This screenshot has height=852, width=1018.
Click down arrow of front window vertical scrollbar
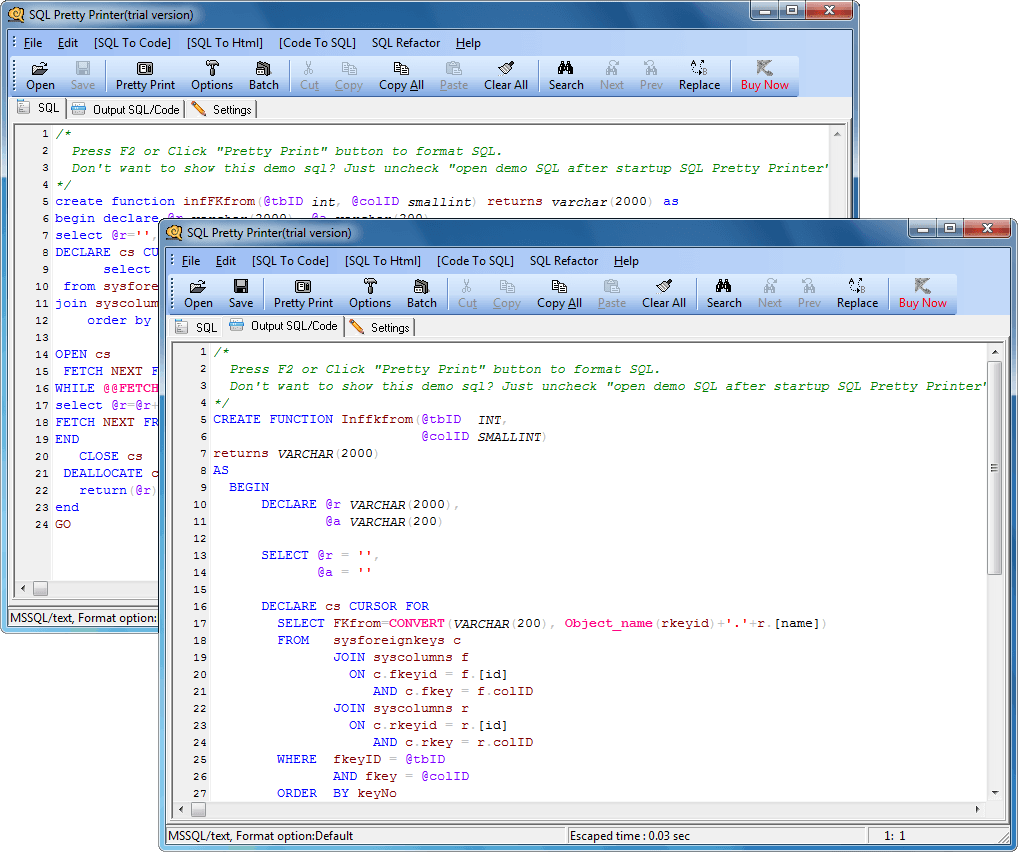tap(995, 793)
